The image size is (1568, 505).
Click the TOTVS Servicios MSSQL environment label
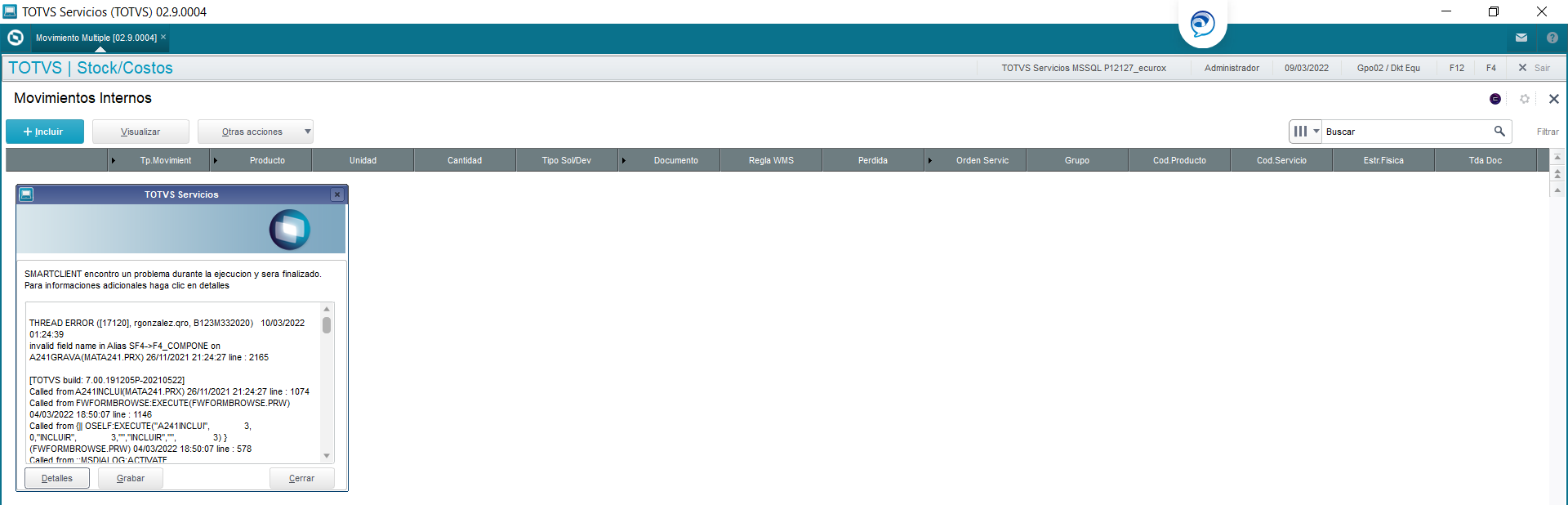tap(1084, 68)
